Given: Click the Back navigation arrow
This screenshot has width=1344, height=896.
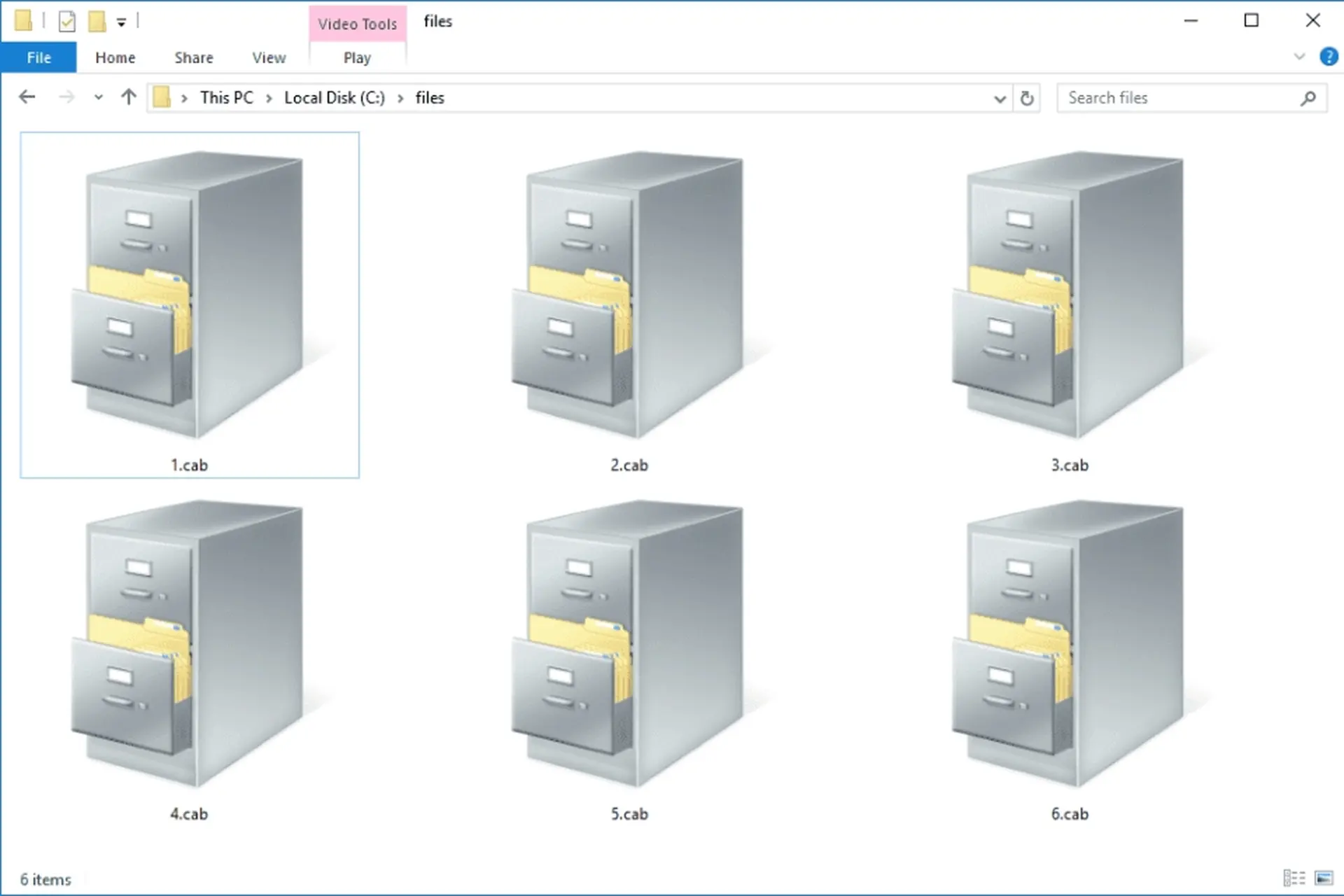Looking at the screenshot, I should tap(27, 97).
